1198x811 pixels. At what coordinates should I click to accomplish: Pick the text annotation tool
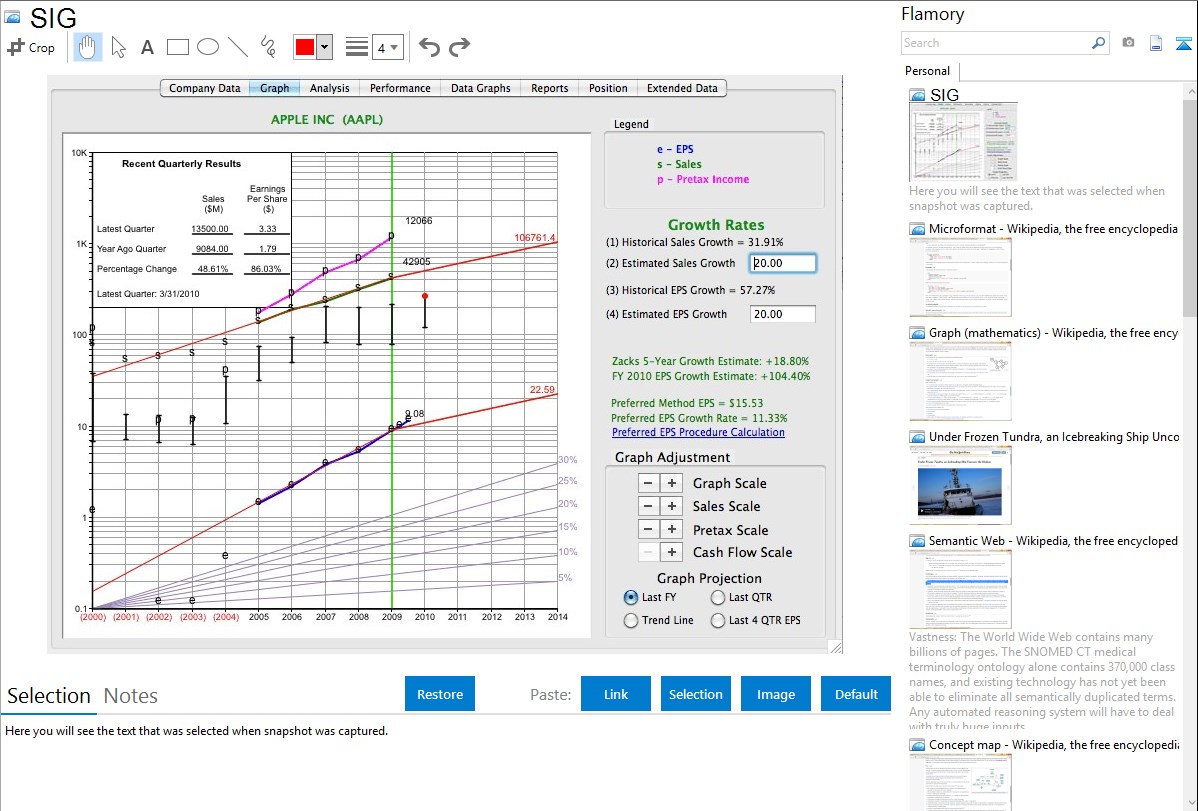click(147, 47)
